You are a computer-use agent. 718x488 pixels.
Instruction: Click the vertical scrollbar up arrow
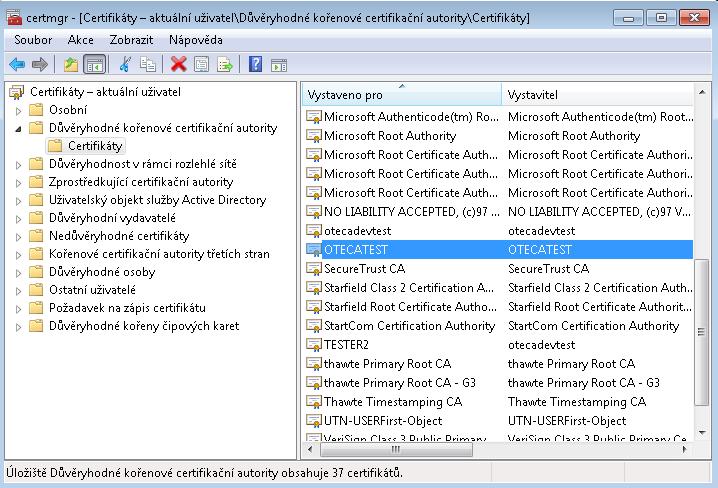coord(702,92)
